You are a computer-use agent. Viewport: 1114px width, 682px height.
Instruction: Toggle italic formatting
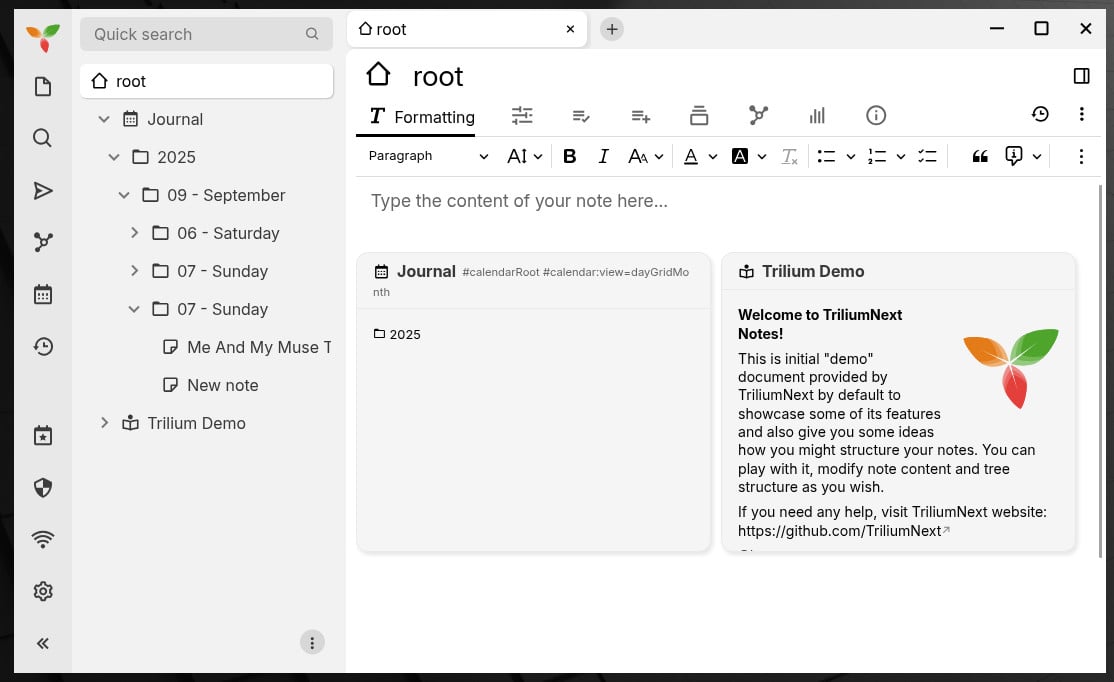603,156
